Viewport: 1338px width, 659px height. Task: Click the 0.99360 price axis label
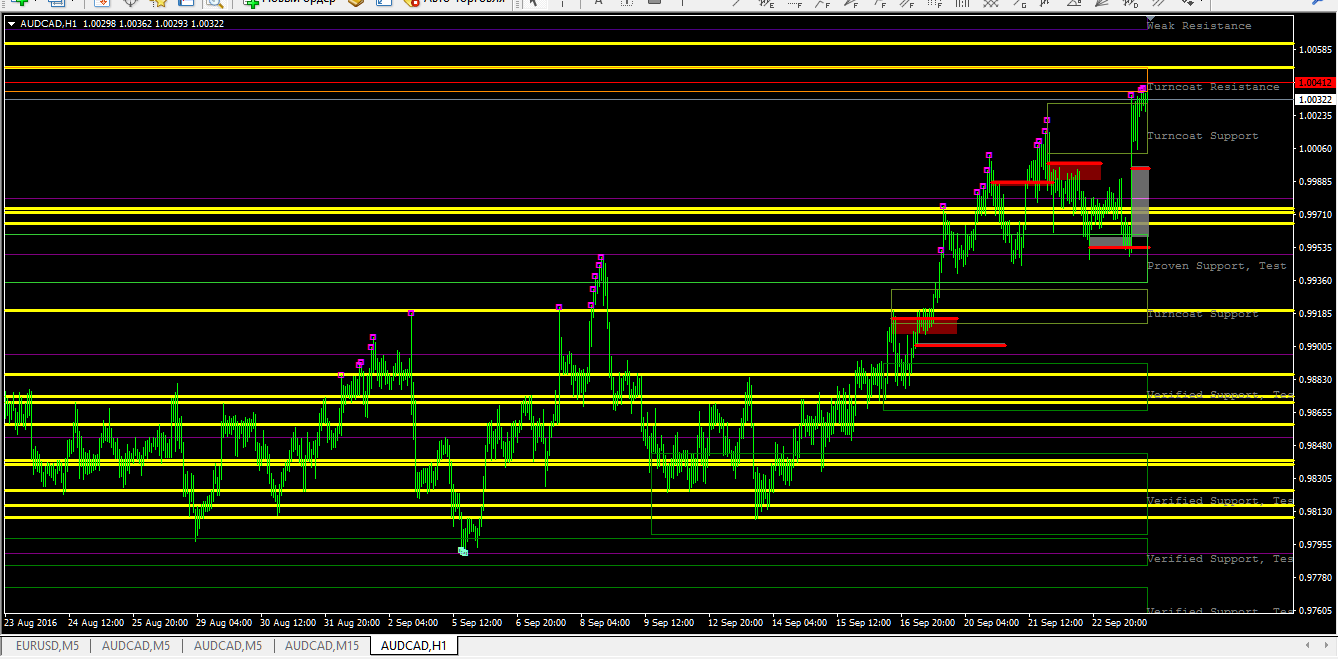[x=1314, y=281]
